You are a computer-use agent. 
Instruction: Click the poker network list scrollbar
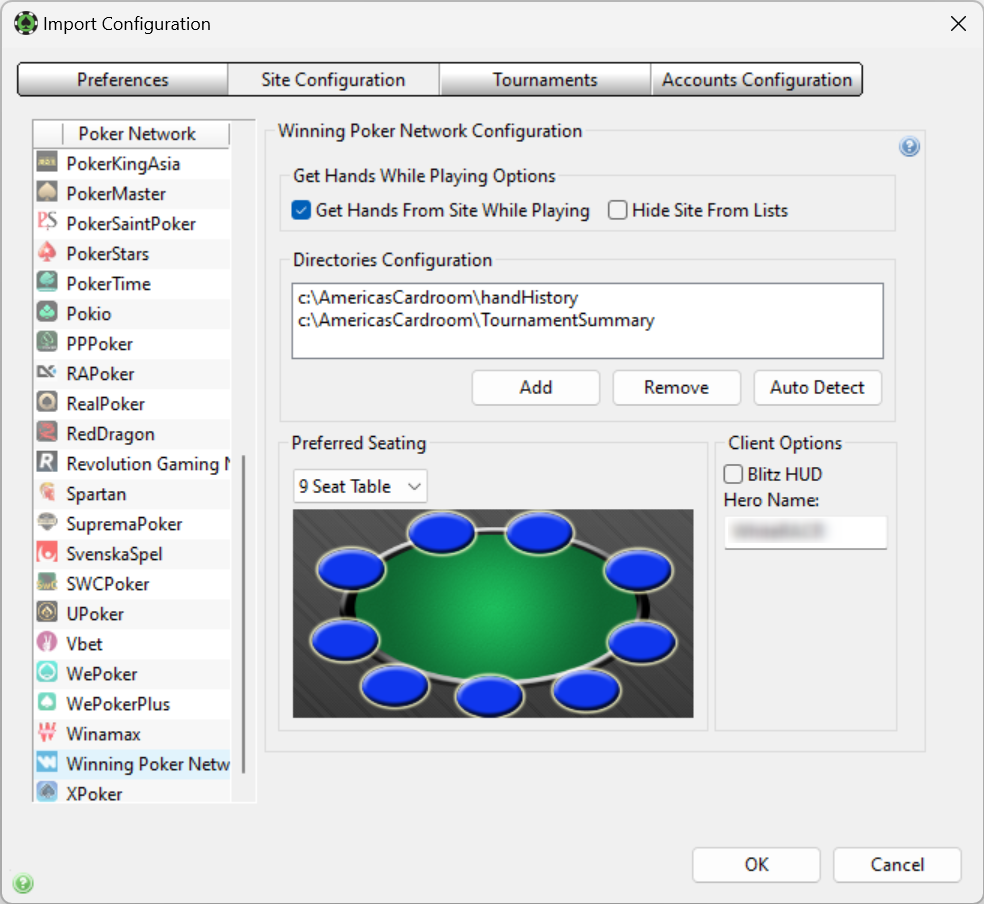(243, 615)
